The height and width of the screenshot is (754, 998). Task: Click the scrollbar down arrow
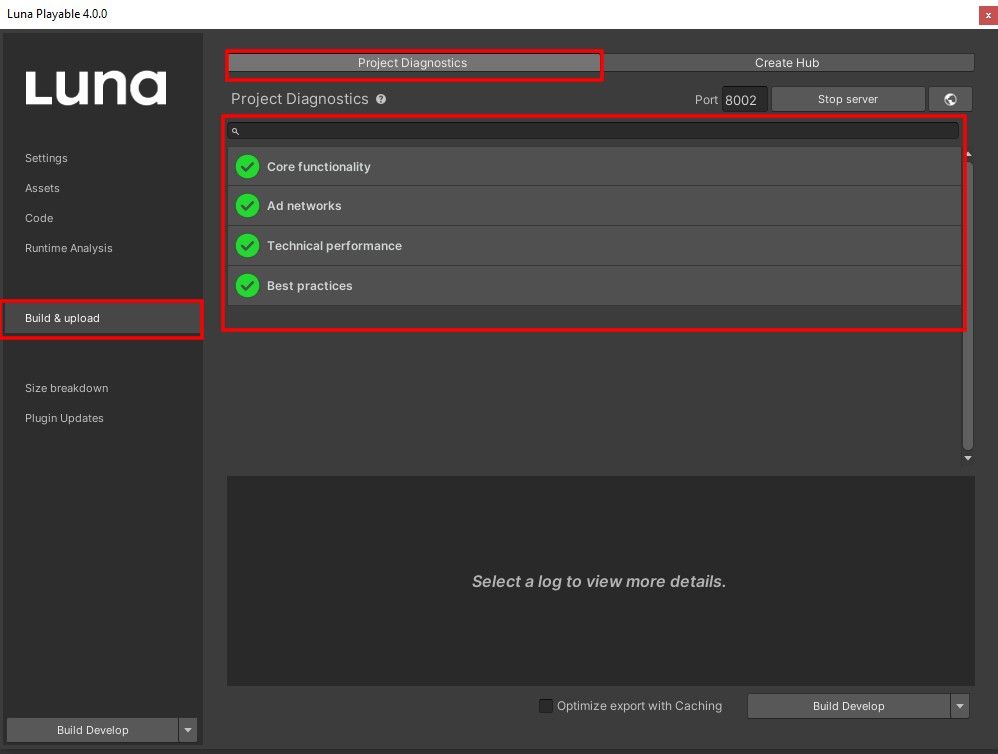coord(968,458)
